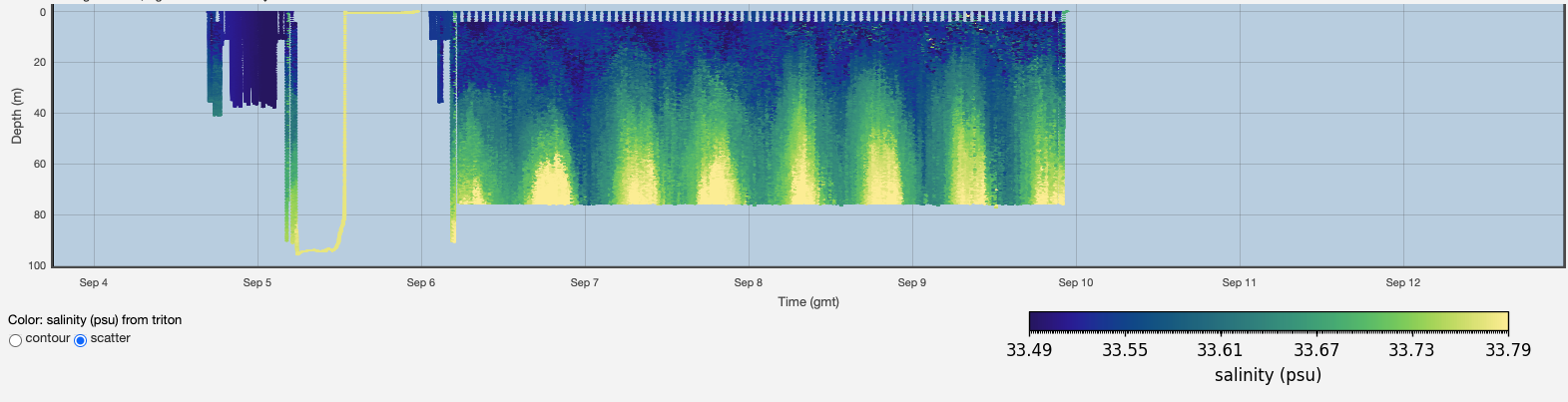1568x402 pixels.
Task: Click the 60 depth axis tick label
Action: coord(40,164)
